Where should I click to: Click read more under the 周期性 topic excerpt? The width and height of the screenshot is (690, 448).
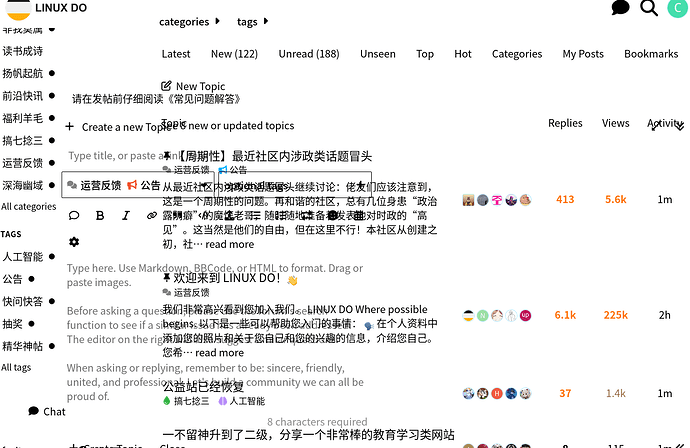click(x=230, y=244)
